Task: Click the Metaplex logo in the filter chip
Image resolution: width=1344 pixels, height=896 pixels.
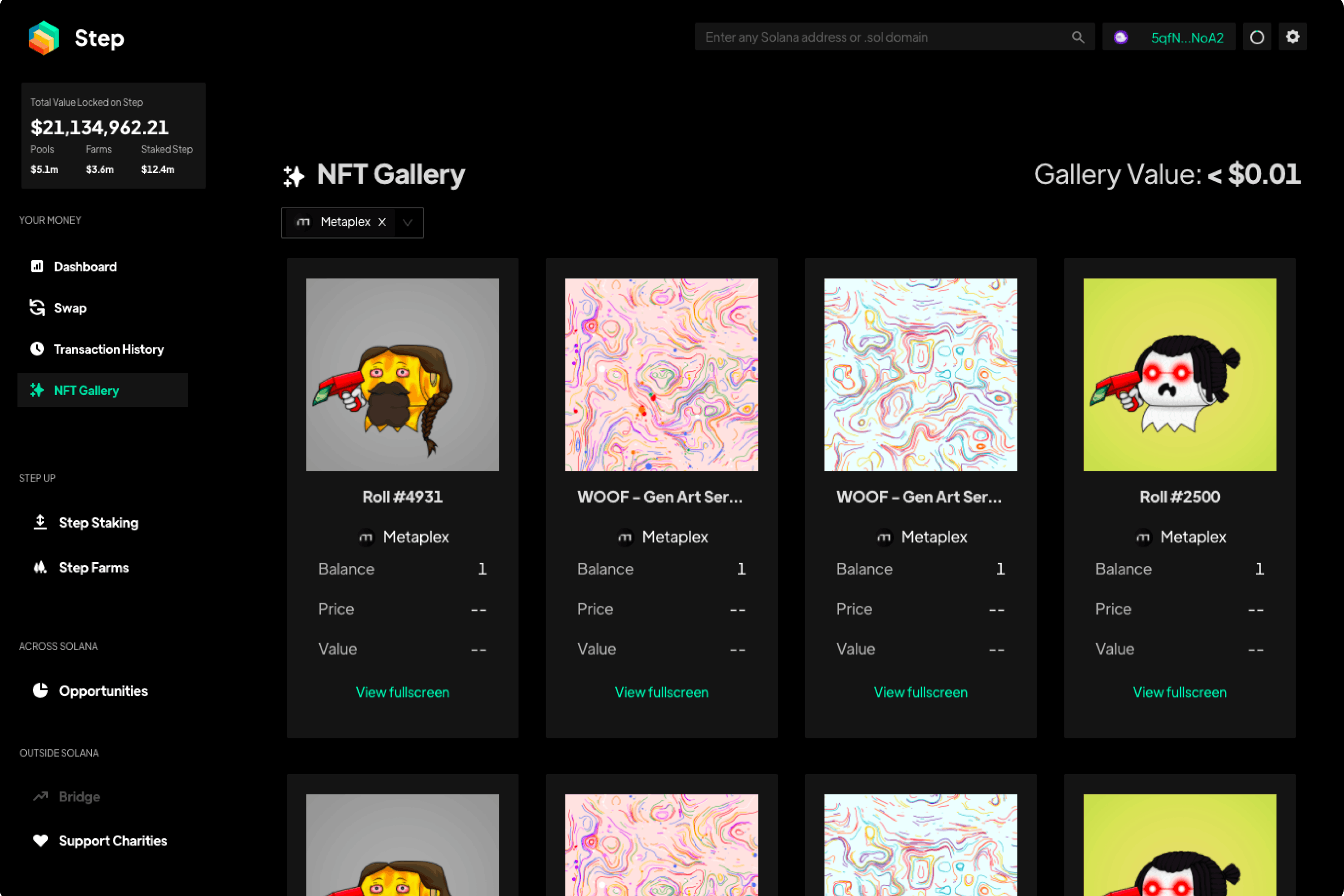Action: coord(303,222)
